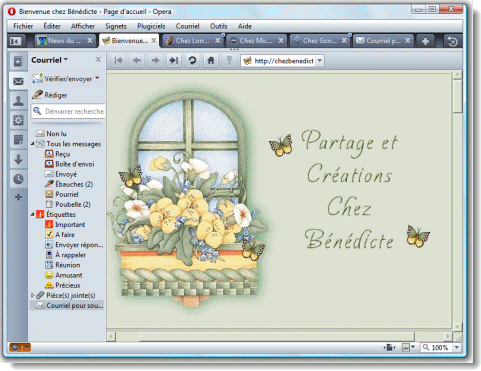Close the Chez Lorr tab
This screenshot has height=371, width=481.
coord(217,40)
